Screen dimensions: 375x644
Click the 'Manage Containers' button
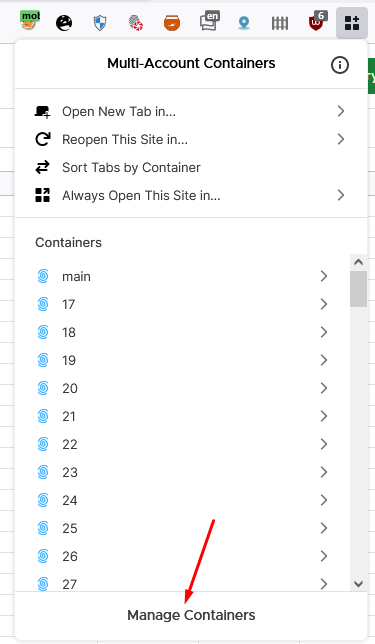[191, 615]
